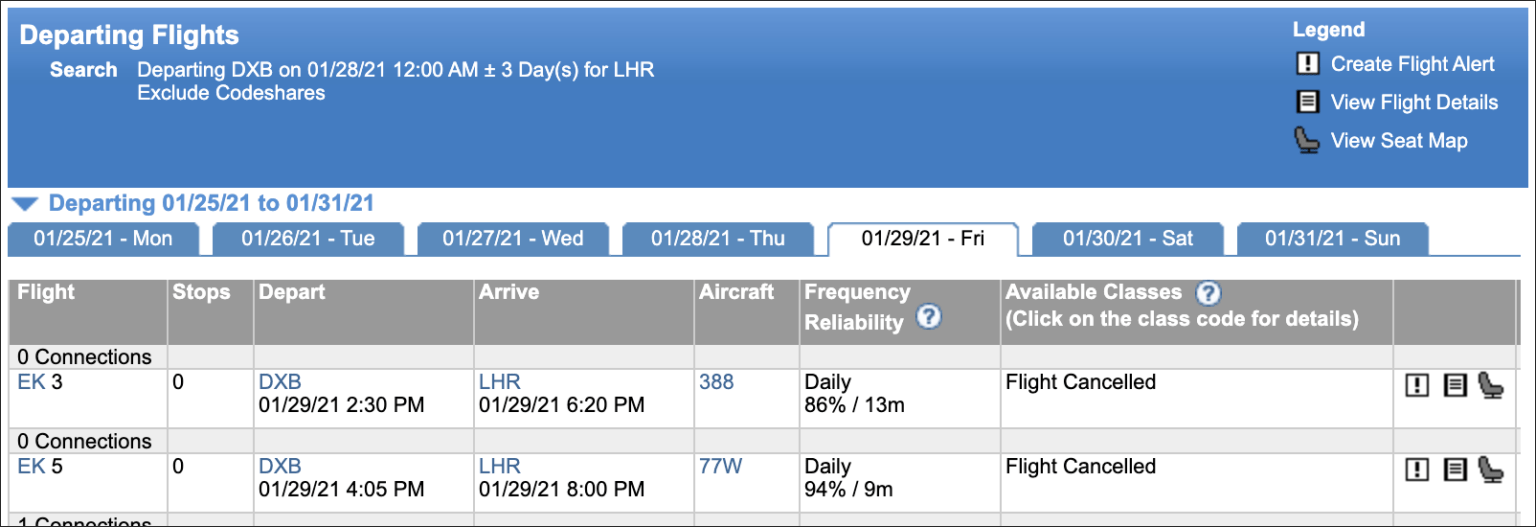1536x527 pixels.
Task: Open DXB departure airport link for EK 5
Action: (x=280, y=466)
